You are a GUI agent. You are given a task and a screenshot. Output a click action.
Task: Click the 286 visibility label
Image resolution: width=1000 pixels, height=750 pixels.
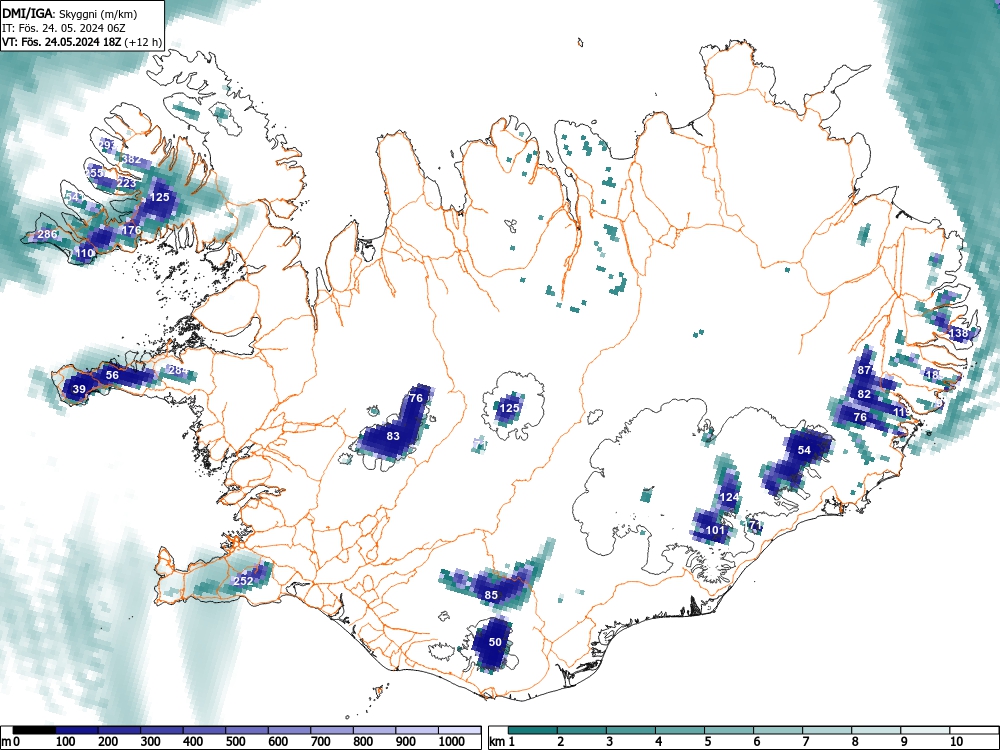[x=47, y=234]
